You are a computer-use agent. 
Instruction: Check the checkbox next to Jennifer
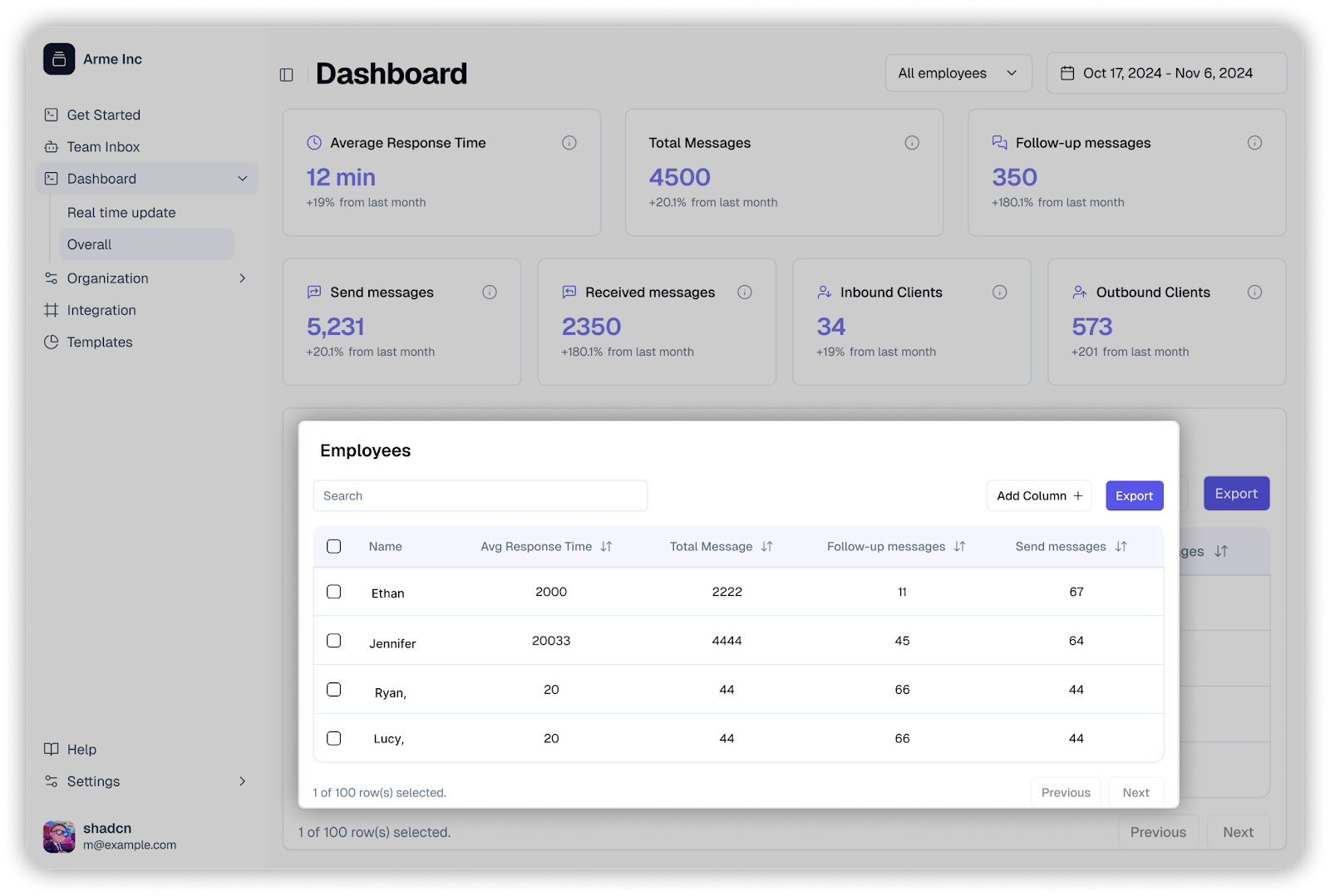(x=333, y=640)
